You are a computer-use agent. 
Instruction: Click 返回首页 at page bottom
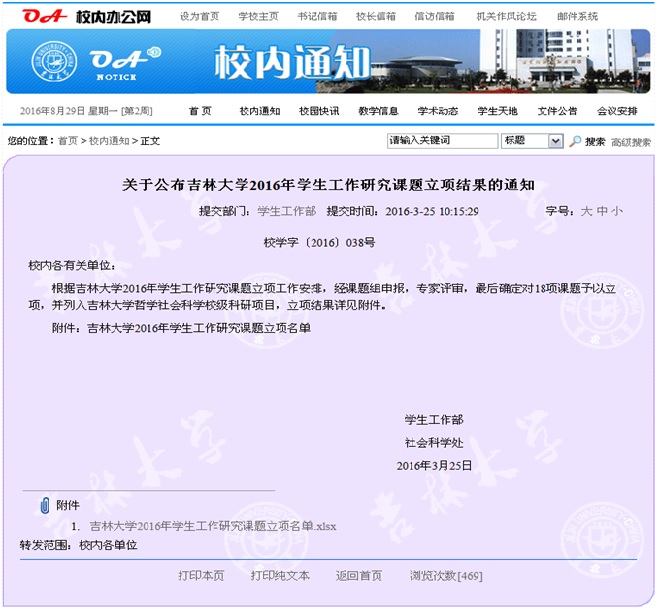(x=359, y=576)
